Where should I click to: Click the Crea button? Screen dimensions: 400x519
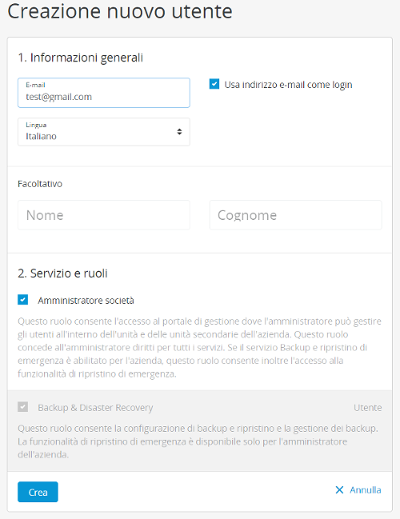38,492
